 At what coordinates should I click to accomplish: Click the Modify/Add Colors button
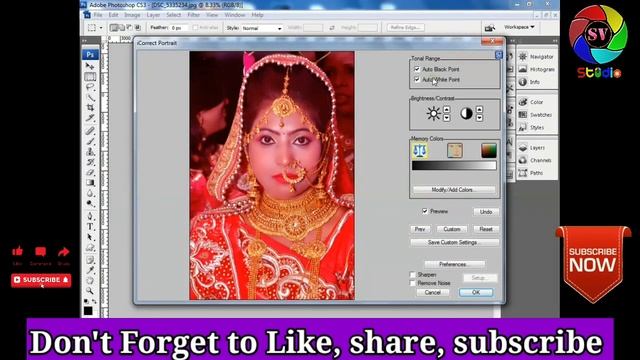[454, 190]
